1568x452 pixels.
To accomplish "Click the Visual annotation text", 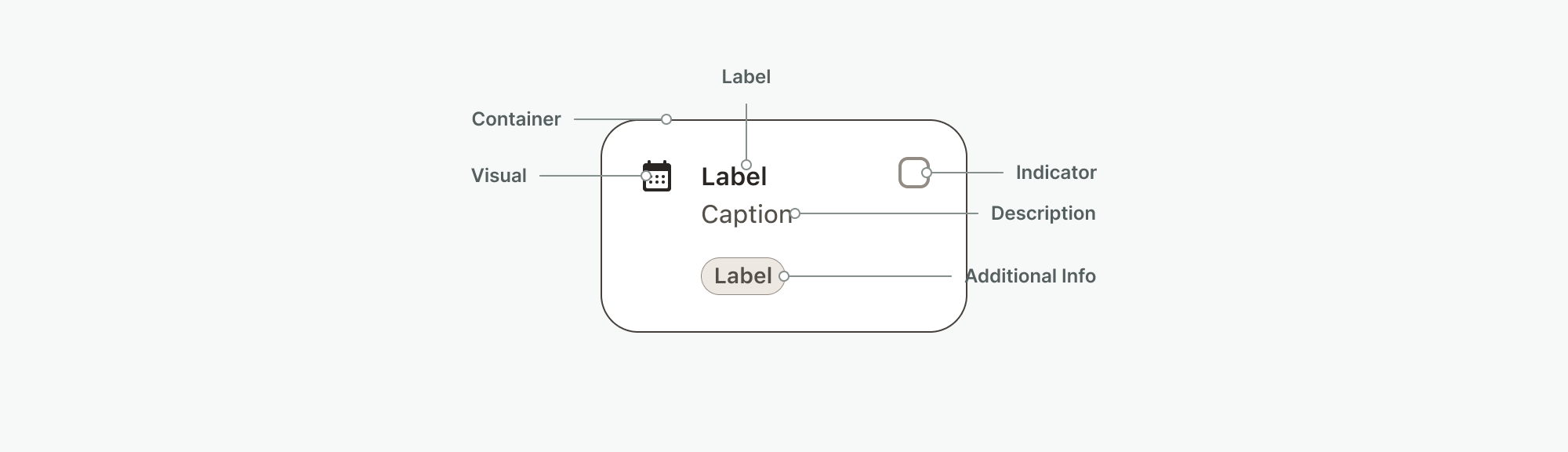I will pos(499,176).
